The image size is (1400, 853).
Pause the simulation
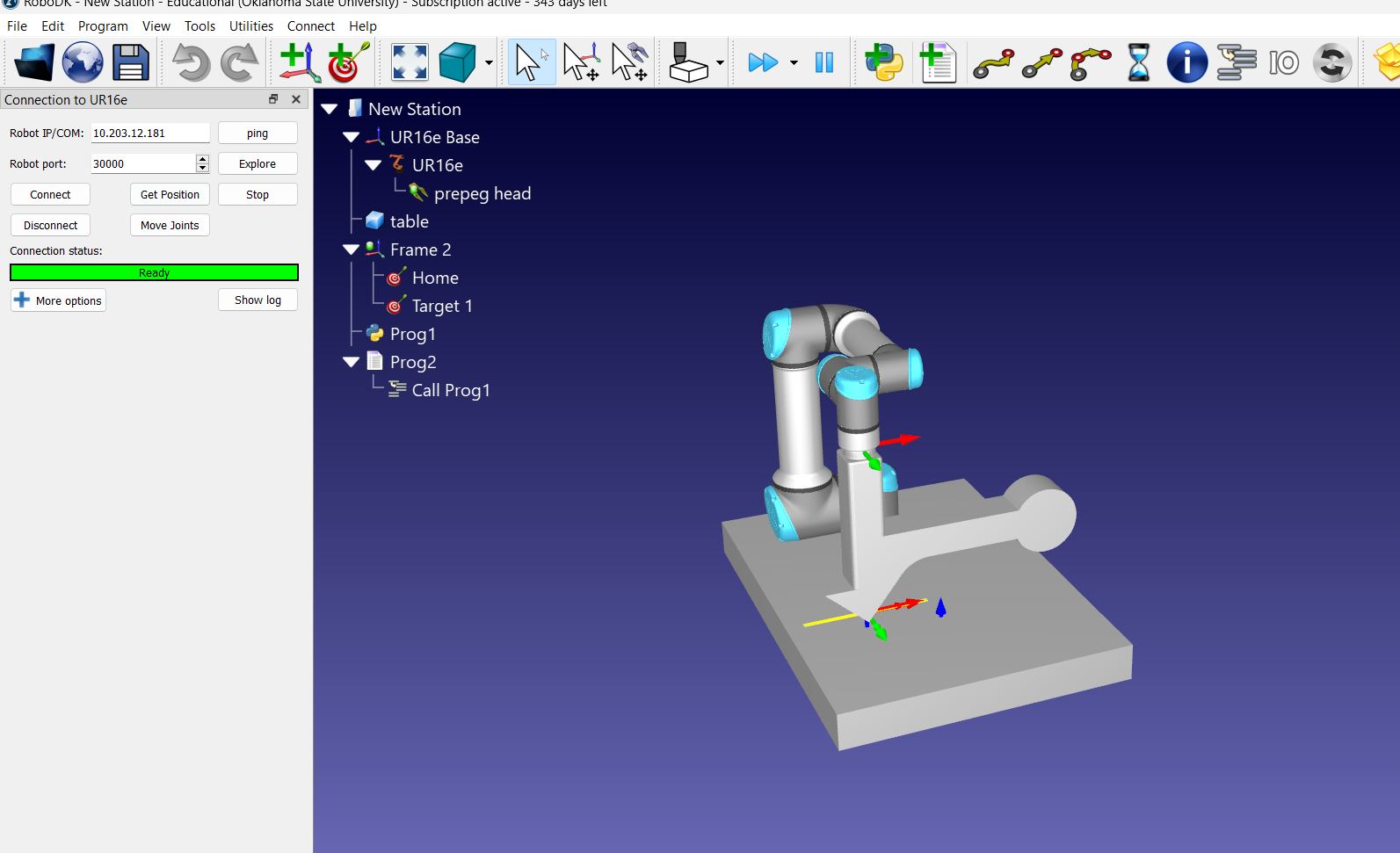click(x=823, y=63)
